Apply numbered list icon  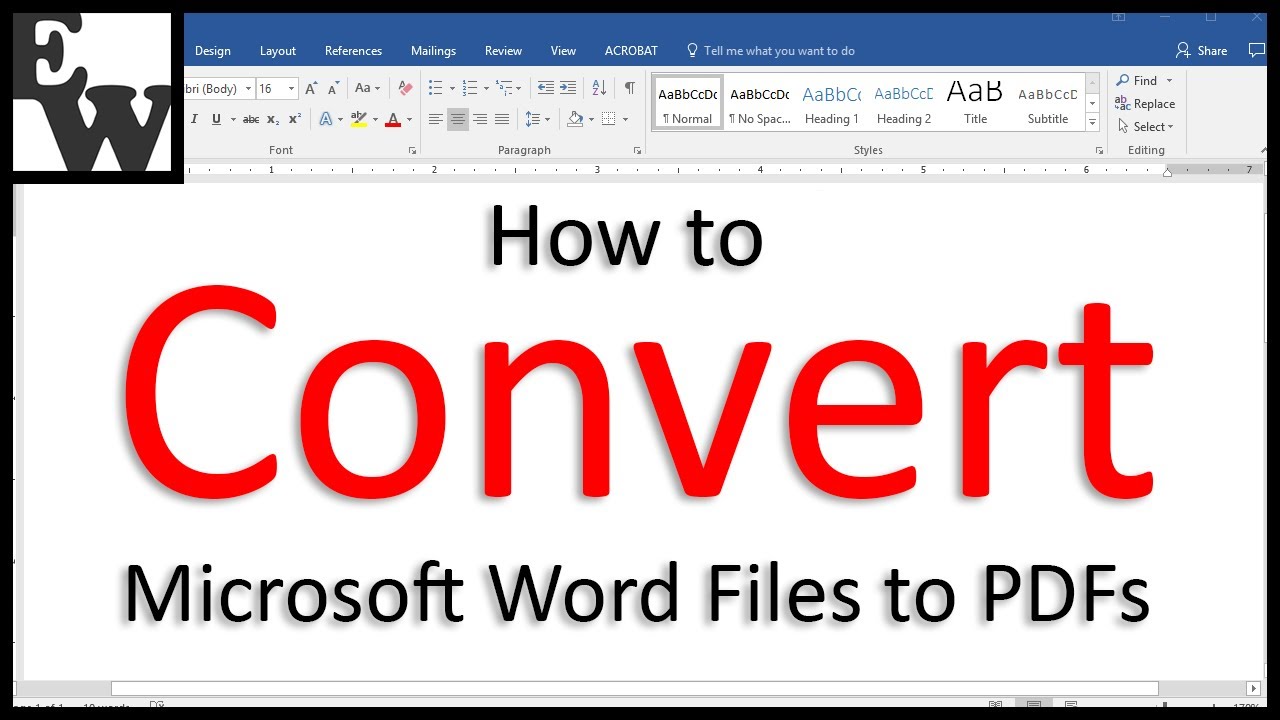coord(470,88)
